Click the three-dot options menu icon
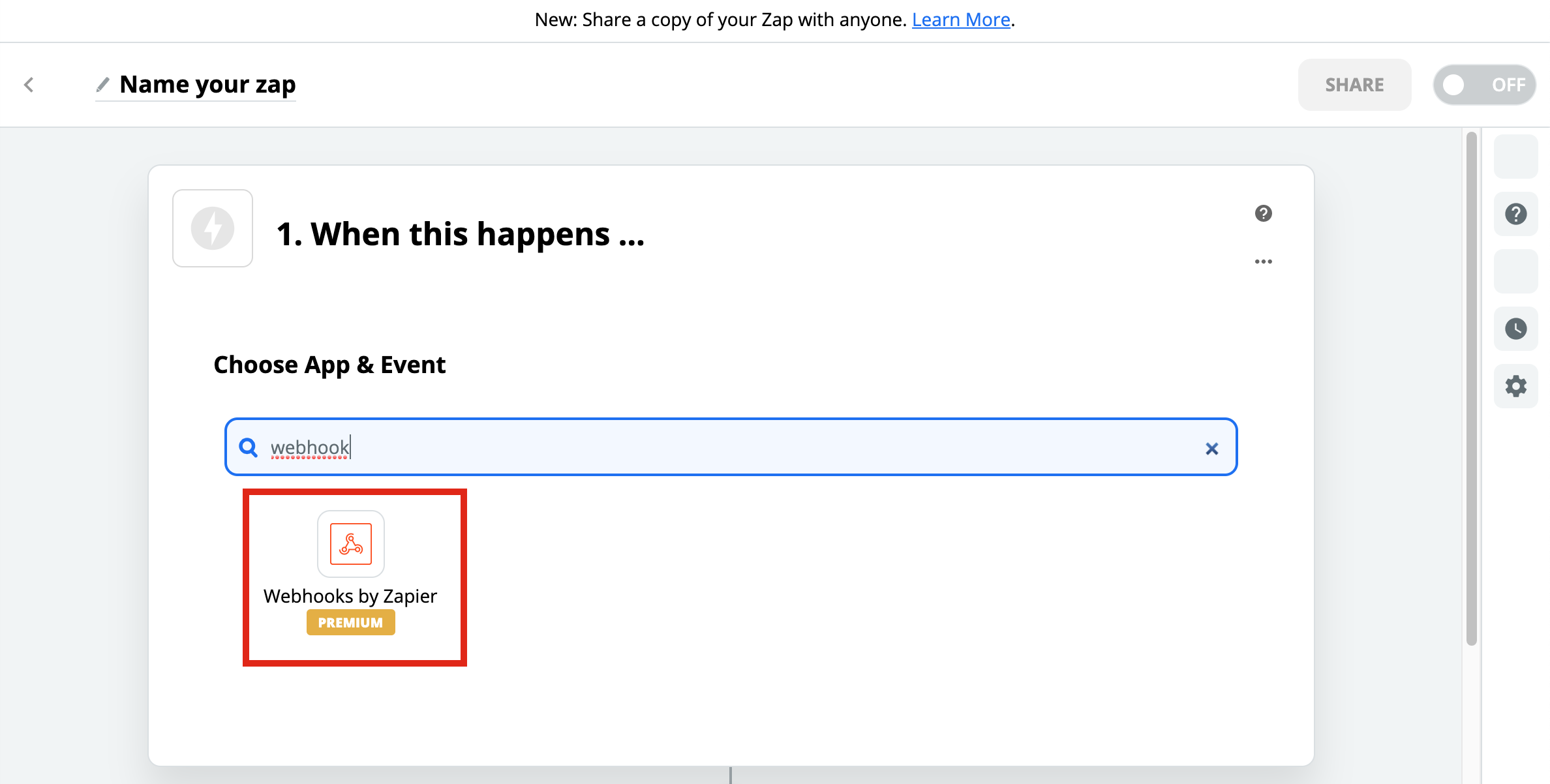Image resolution: width=1550 pixels, height=784 pixels. point(1263,261)
